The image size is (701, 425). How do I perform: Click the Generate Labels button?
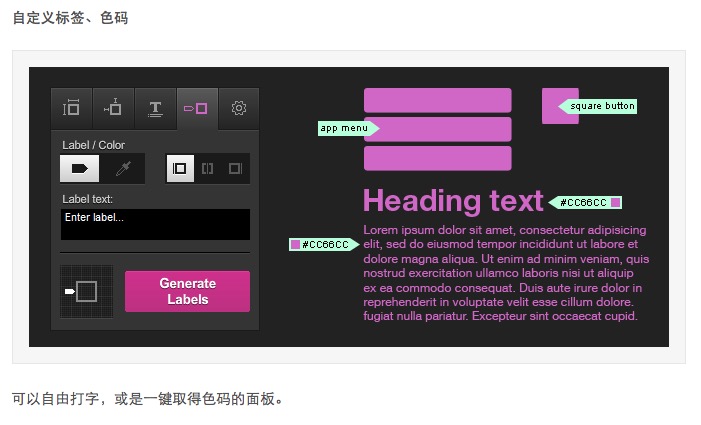pyautogui.click(x=187, y=291)
